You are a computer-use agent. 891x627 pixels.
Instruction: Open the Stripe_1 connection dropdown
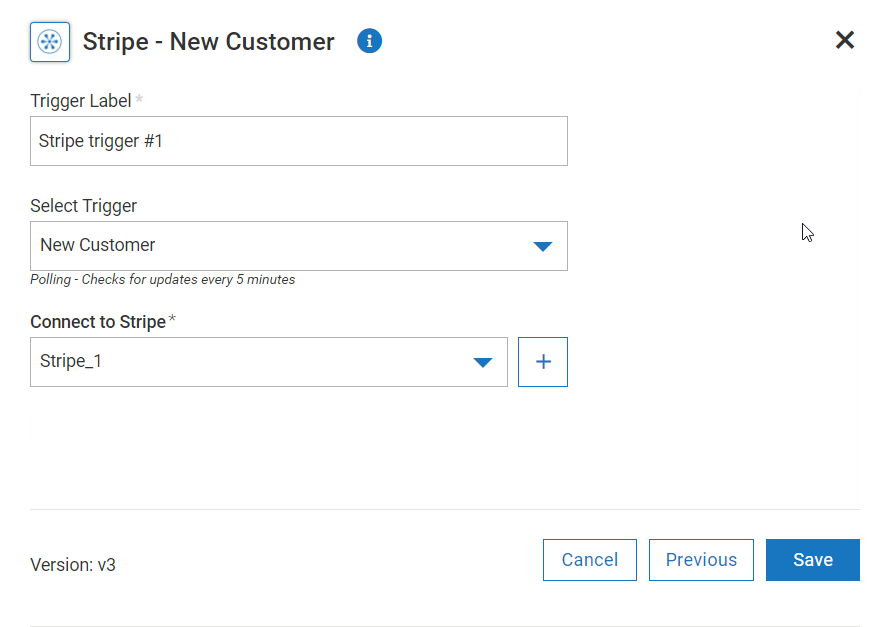pos(269,362)
